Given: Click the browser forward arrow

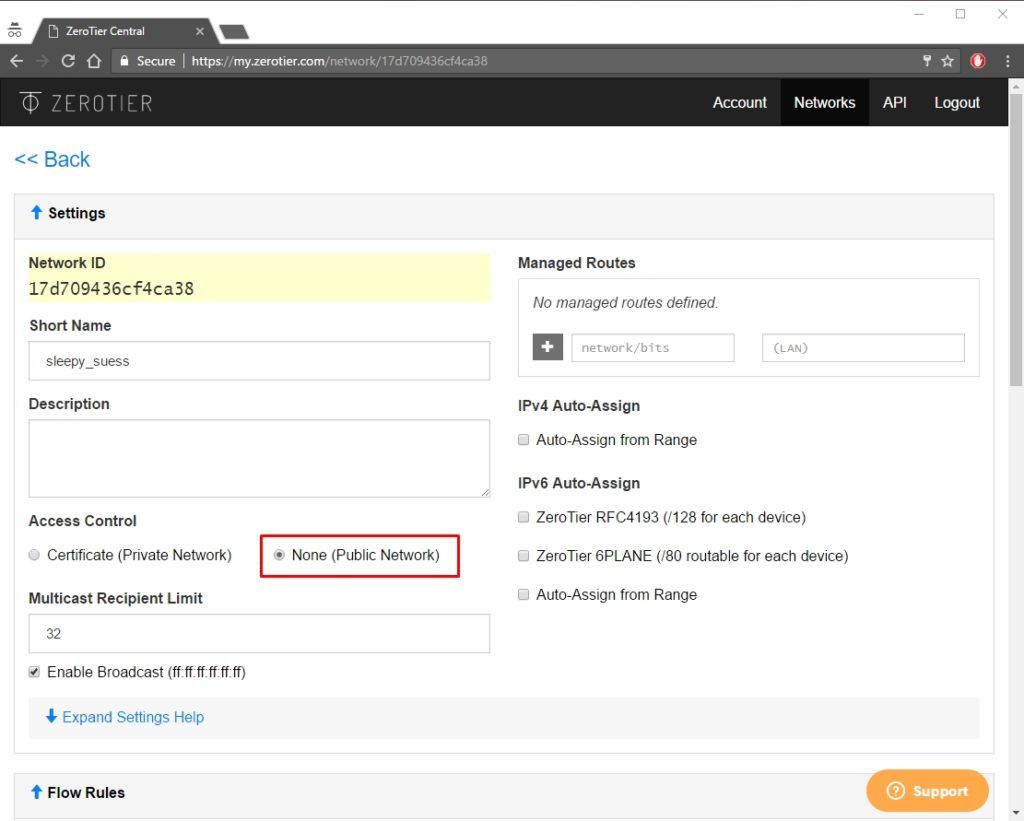Looking at the screenshot, I should pyautogui.click(x=42, y=61).
